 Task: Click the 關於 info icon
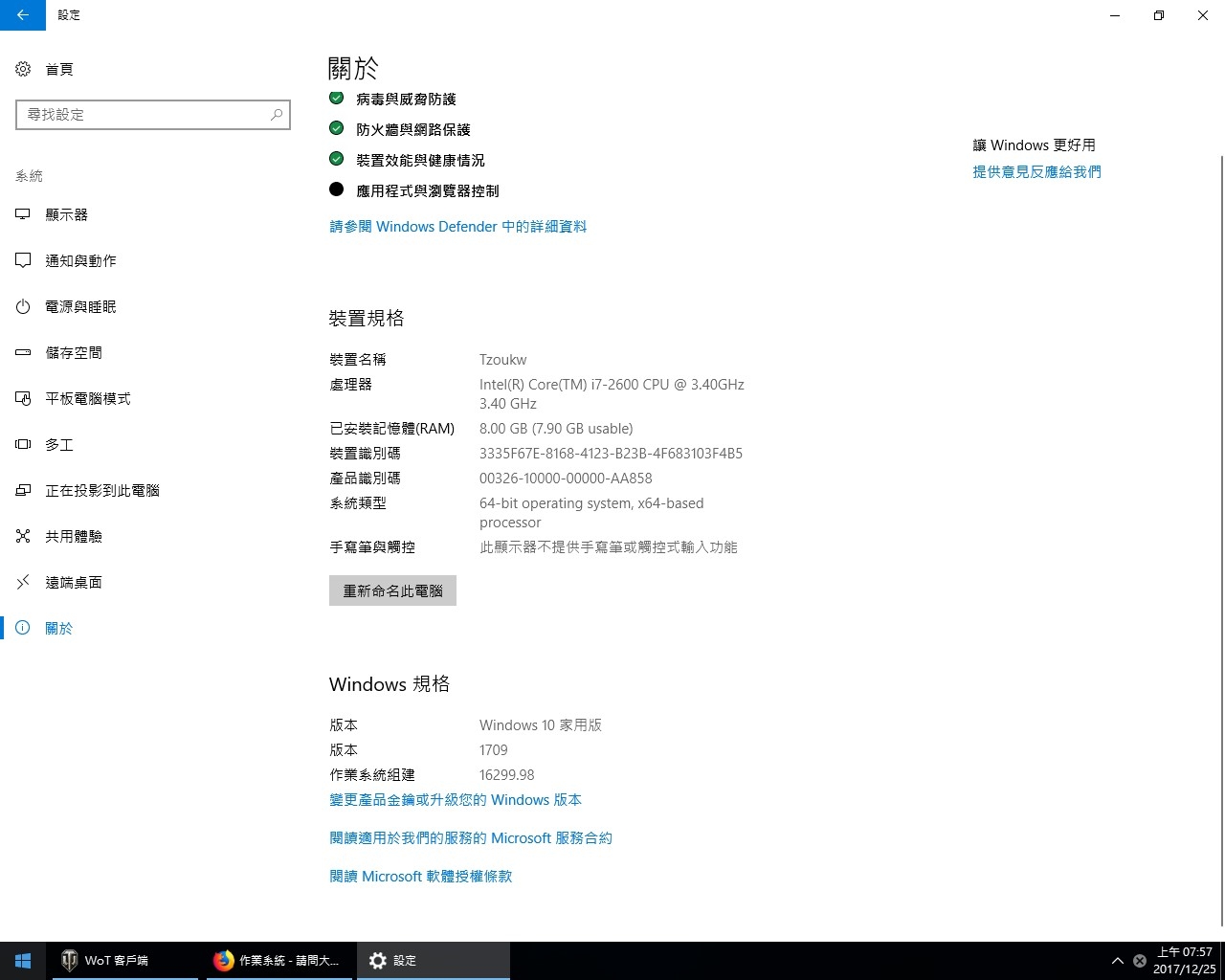(23, 628)
